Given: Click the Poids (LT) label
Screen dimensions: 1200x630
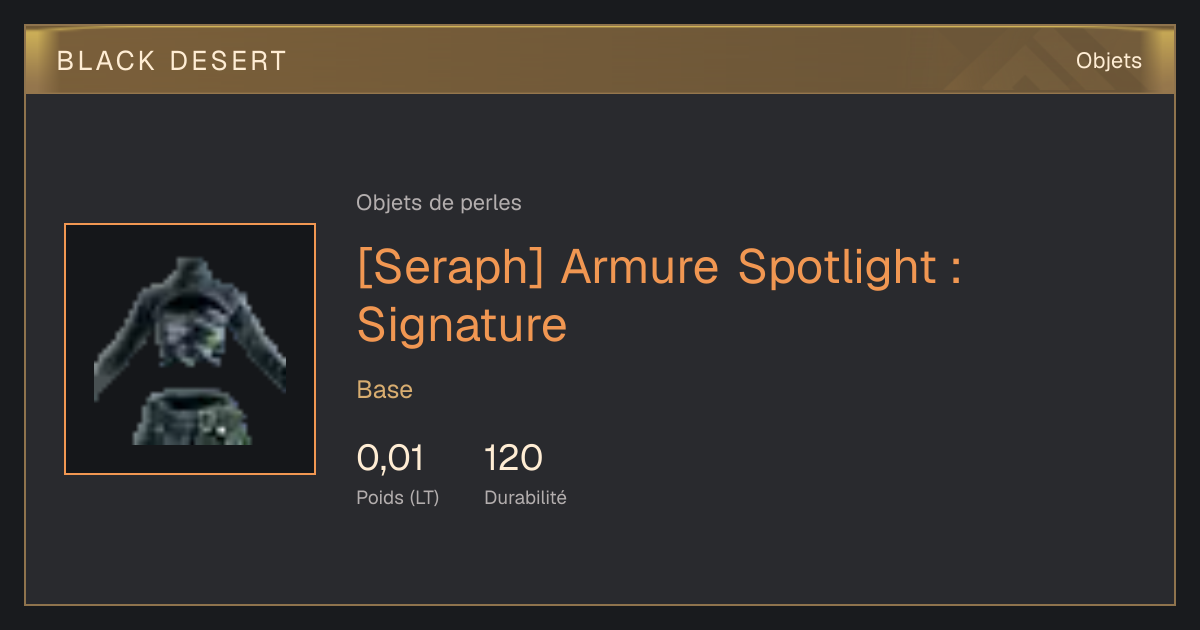Looking at the screenshot, I should pos(398,497).
